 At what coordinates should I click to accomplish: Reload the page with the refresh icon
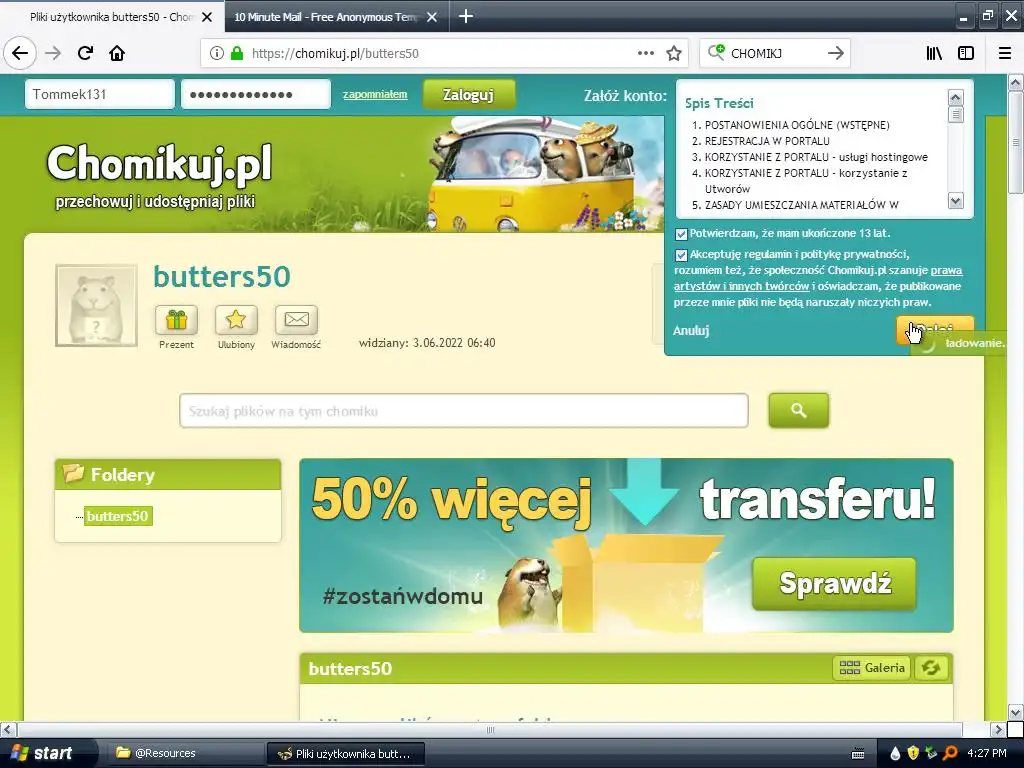pyautogui.click(x=85, y=53)
